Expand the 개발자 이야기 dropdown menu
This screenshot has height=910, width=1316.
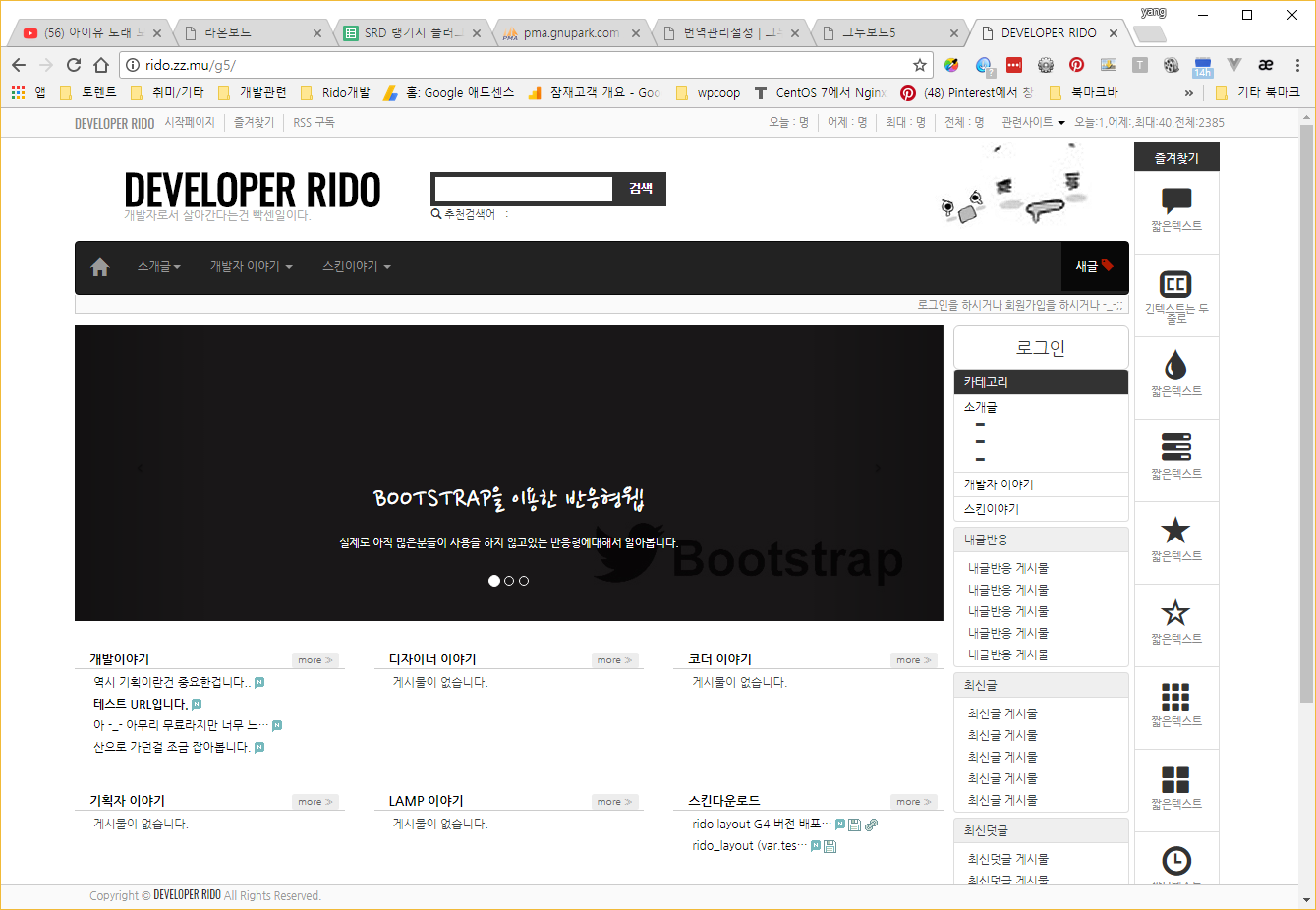[251, 267]
